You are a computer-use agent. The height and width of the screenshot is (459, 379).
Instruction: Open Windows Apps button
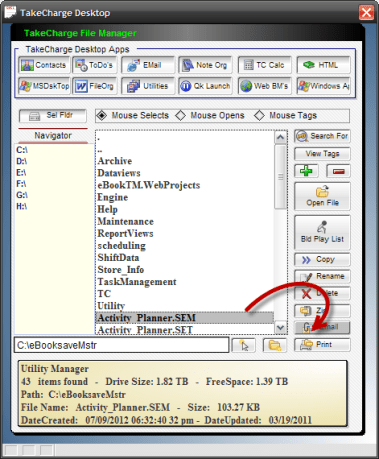click(x=323, y=86)
